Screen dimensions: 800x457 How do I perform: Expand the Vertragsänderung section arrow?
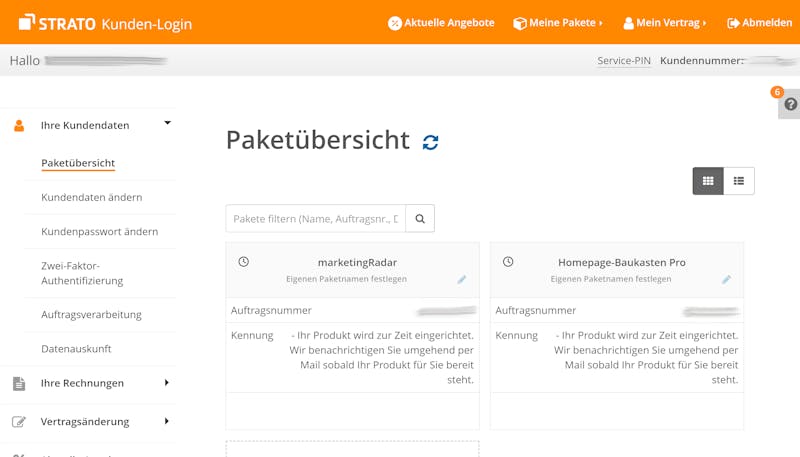pos(166,421)
